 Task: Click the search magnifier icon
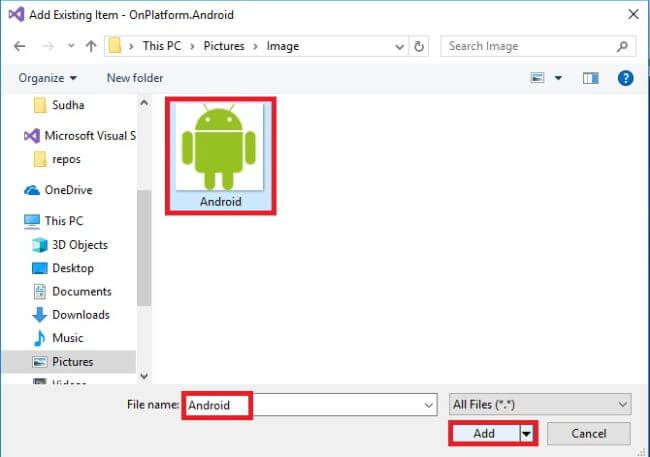click(622, 46)
